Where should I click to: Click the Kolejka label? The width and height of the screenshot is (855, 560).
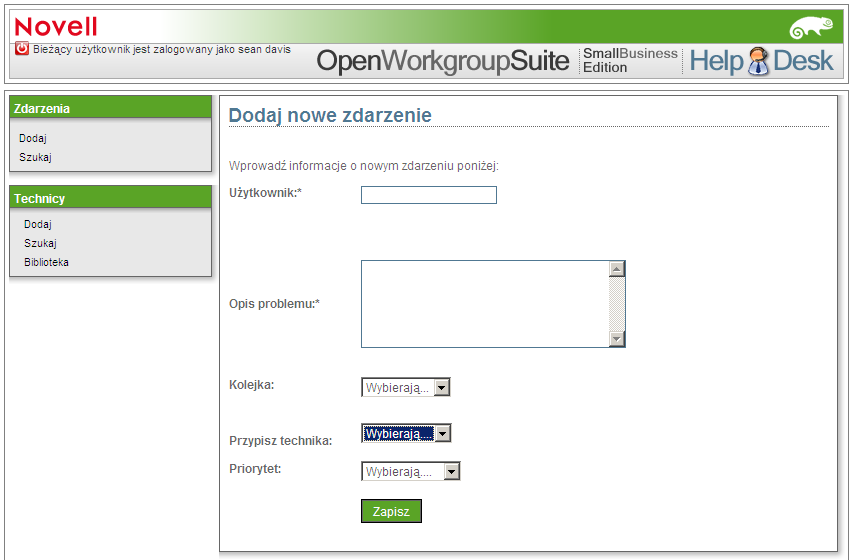[251, 385]
